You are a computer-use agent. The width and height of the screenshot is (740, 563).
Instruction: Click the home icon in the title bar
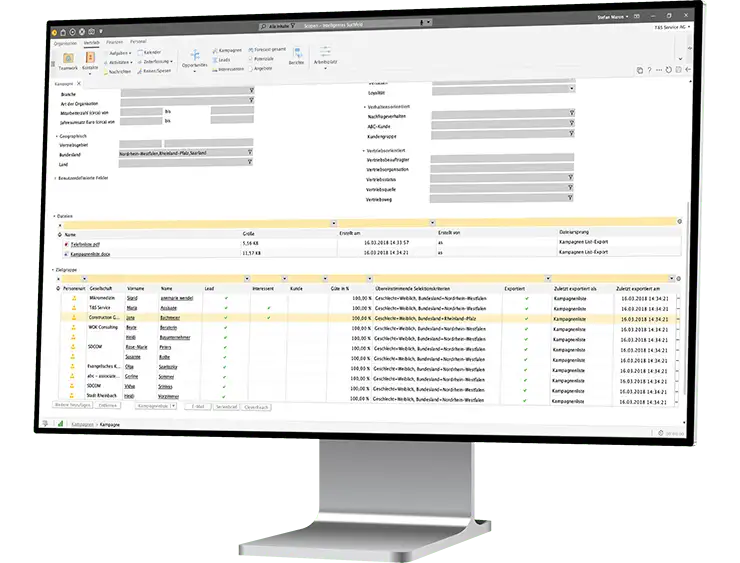point(63,32)
